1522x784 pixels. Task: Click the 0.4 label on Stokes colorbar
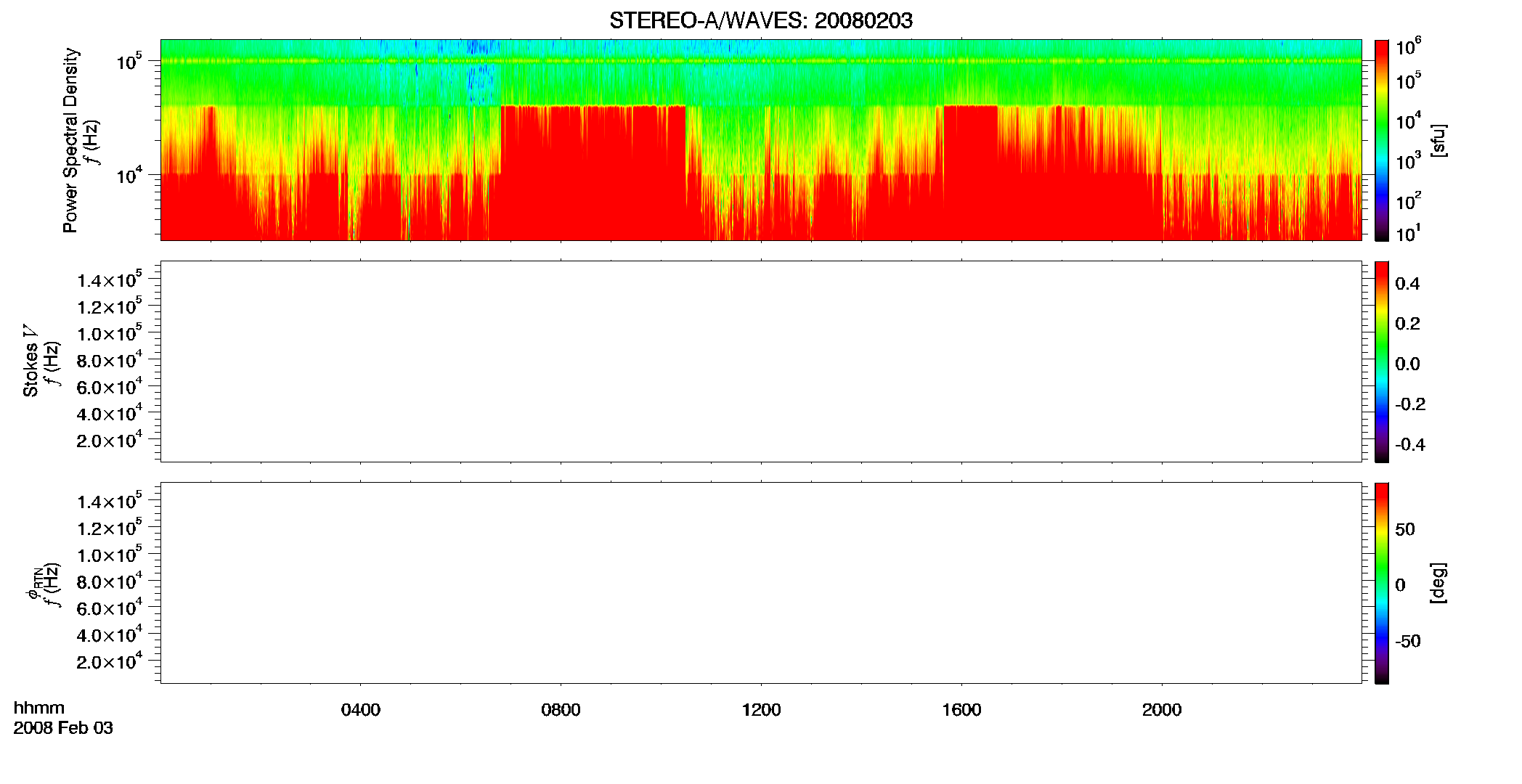click(1407, 284)
